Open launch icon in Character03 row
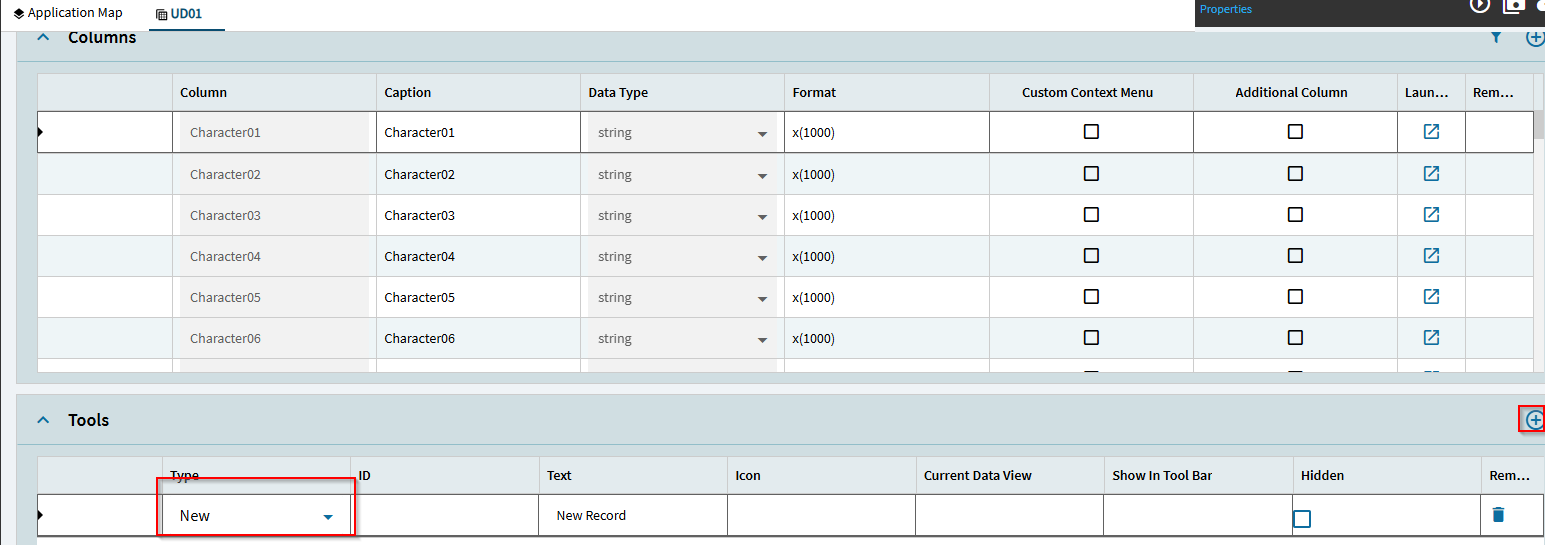This screenshot has height=545, width=1545. click(x=1431, y=215)
